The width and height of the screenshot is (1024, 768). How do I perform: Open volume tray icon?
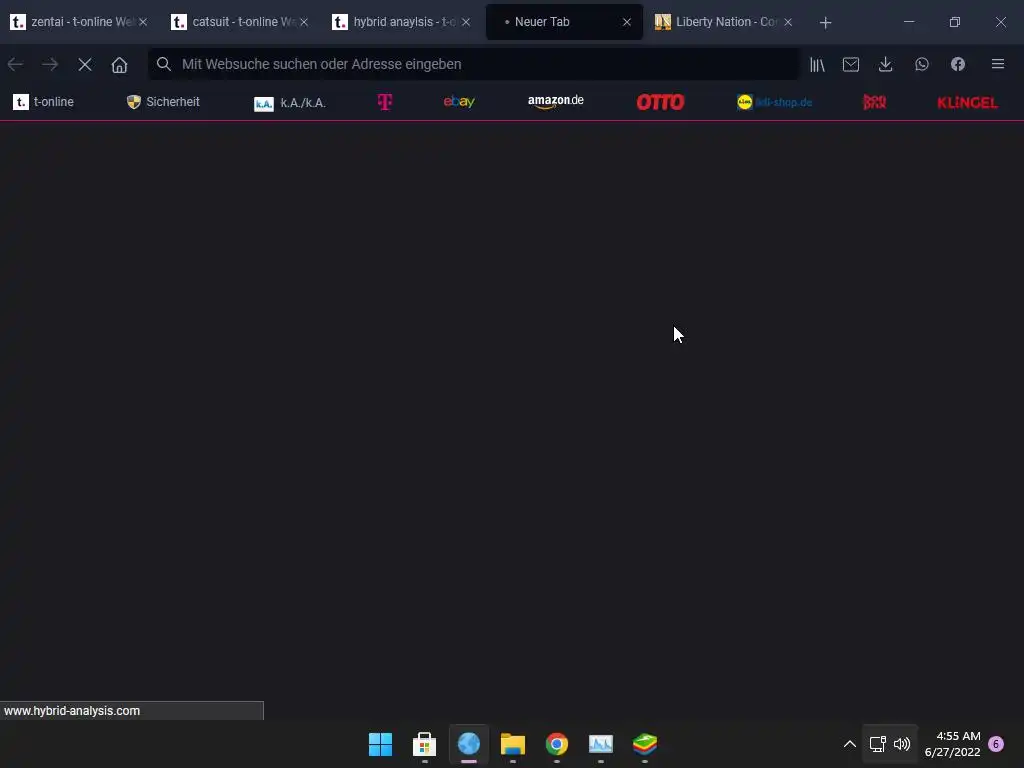[x=903, y=744]
